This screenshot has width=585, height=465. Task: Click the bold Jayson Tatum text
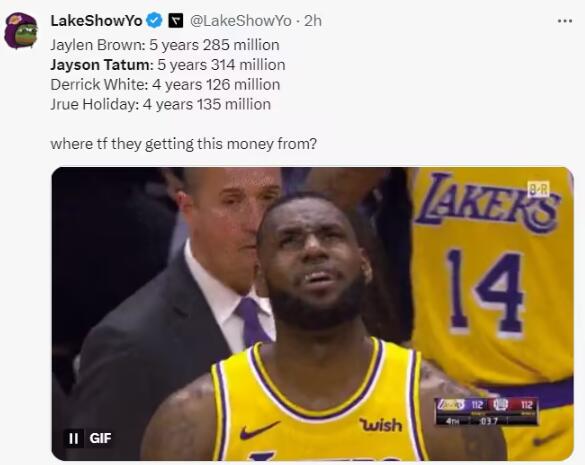click(100, 65)
